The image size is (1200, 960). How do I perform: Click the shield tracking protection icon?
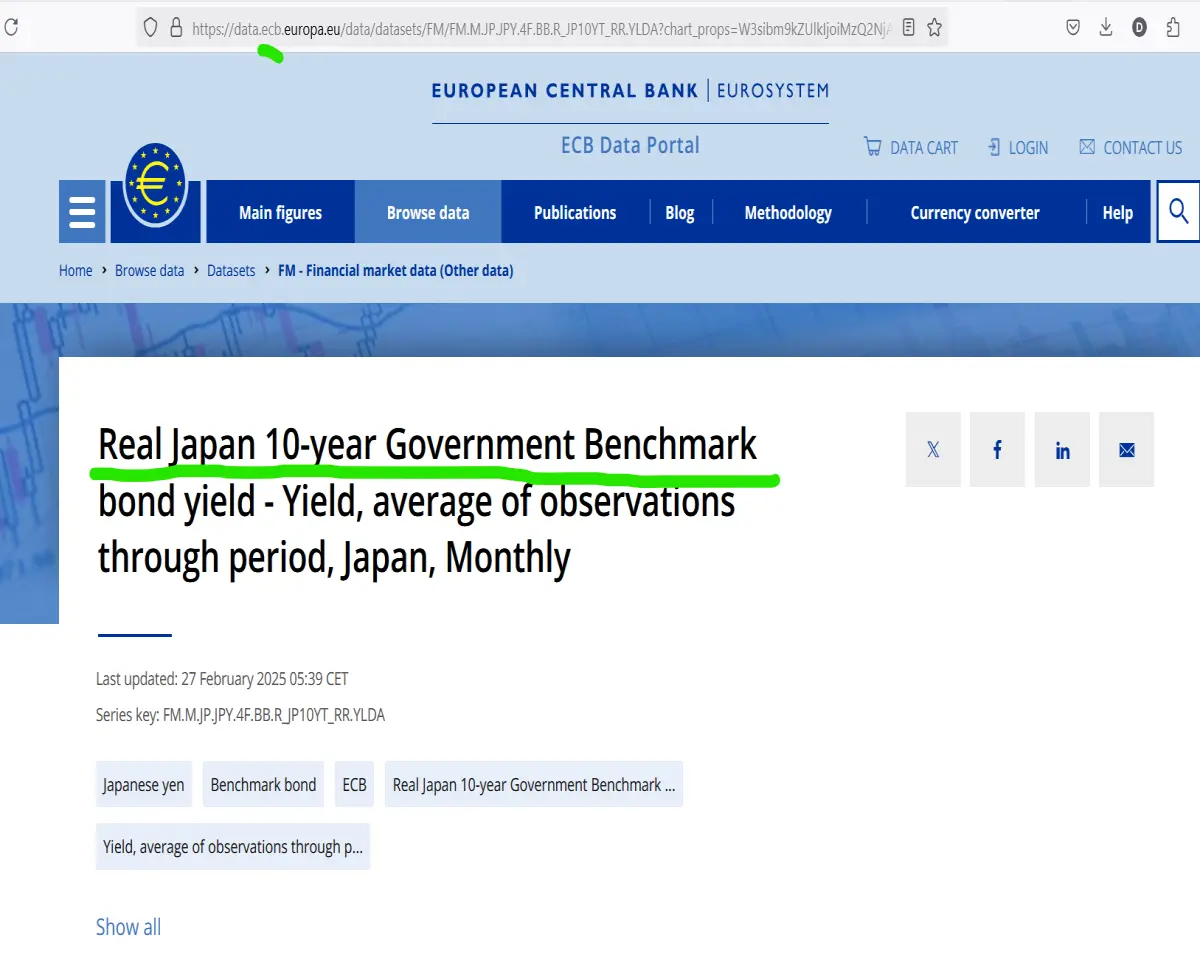pos(151,28)
